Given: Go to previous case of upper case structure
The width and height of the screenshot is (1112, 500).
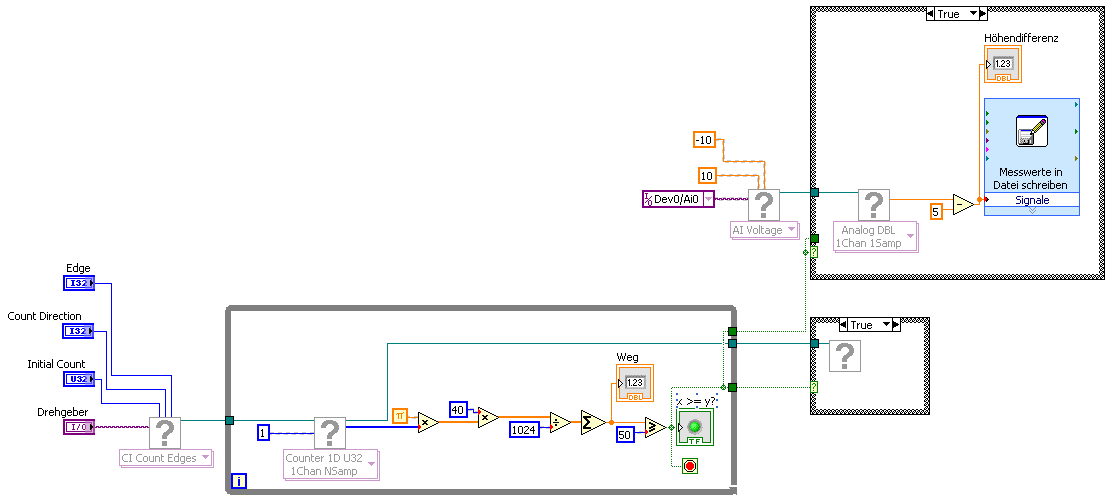Looking at the screenshot, I should [x=930, y=13].
